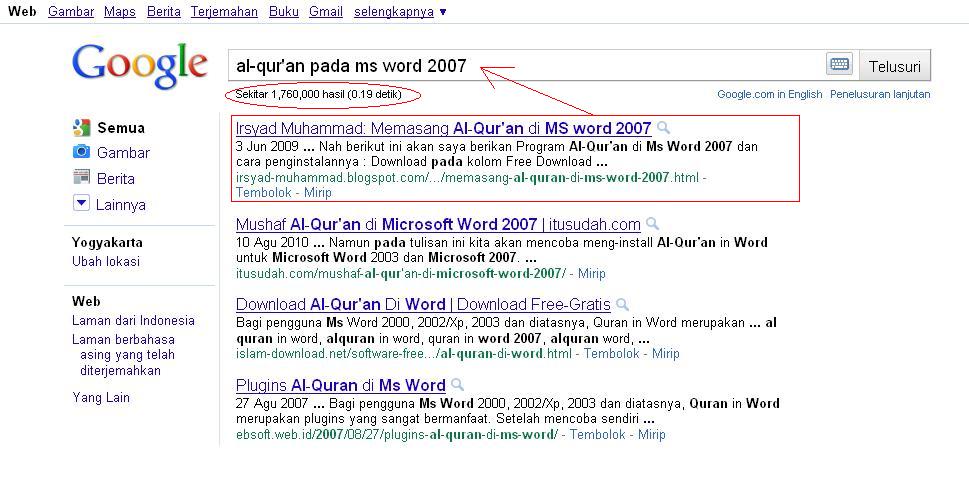The image size is (969, 480).
Task: Click Ubah lokasi under Yogyakarta
Action: (x=106, y=261)
